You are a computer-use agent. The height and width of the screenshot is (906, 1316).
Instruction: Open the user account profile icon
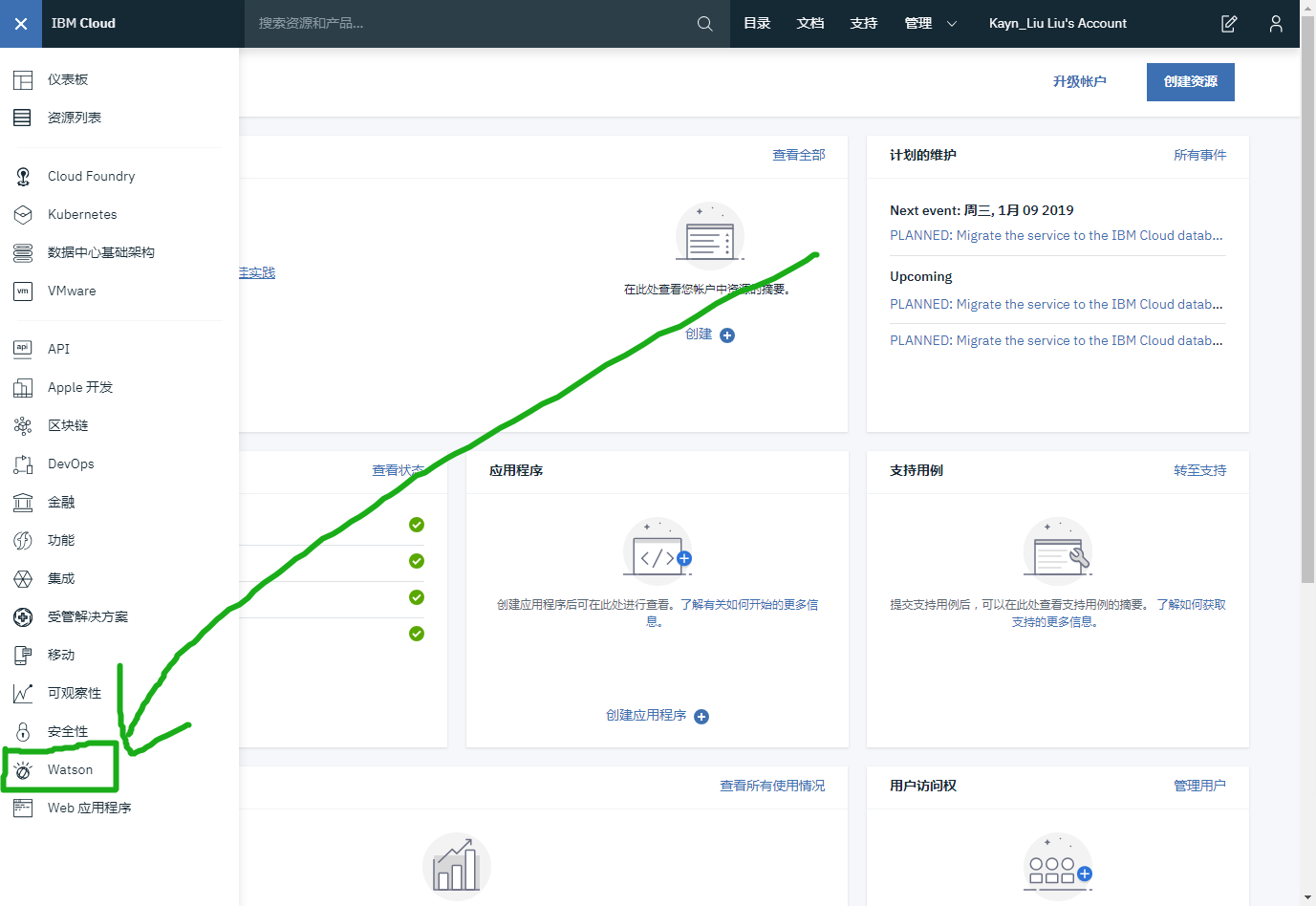click(x=1276, y=23)
